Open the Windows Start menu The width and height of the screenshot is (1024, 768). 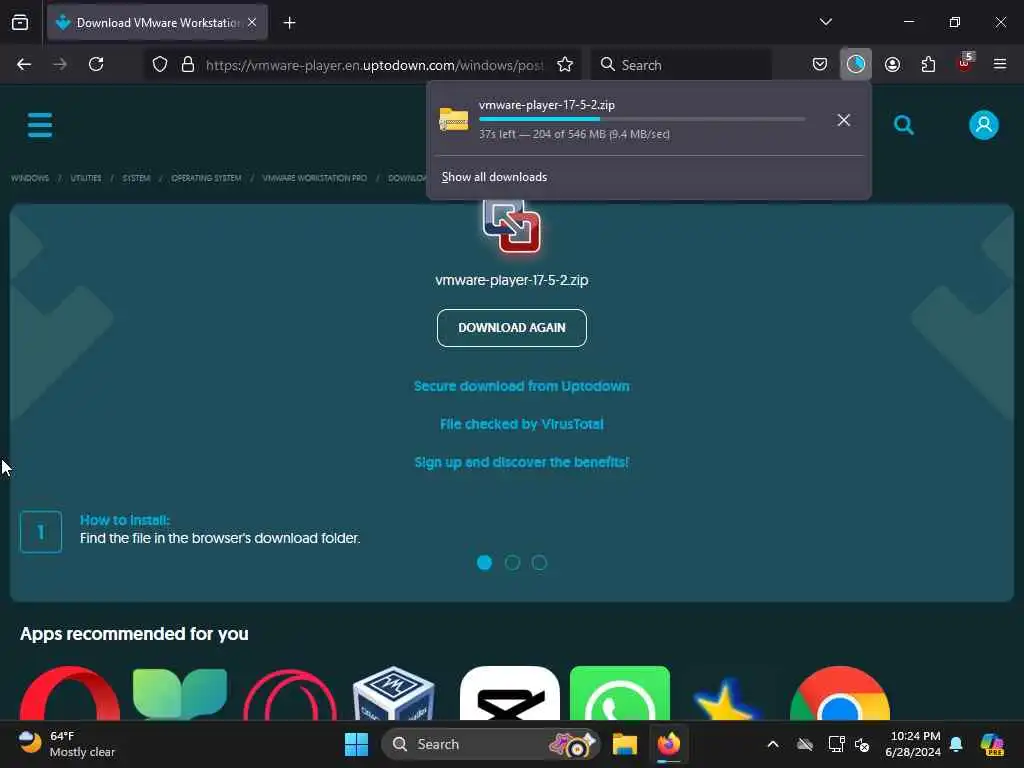tap(357, 744)
